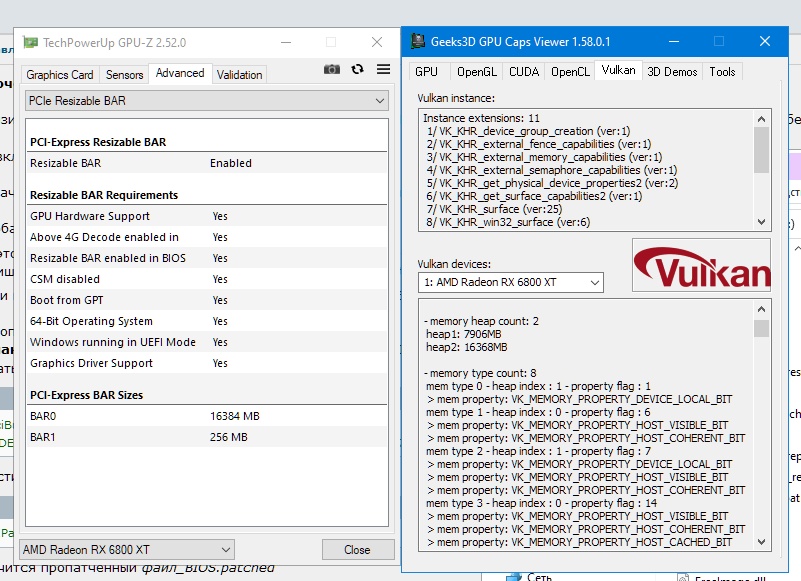Click down arrow of device info scrollbar

(761, 542)
